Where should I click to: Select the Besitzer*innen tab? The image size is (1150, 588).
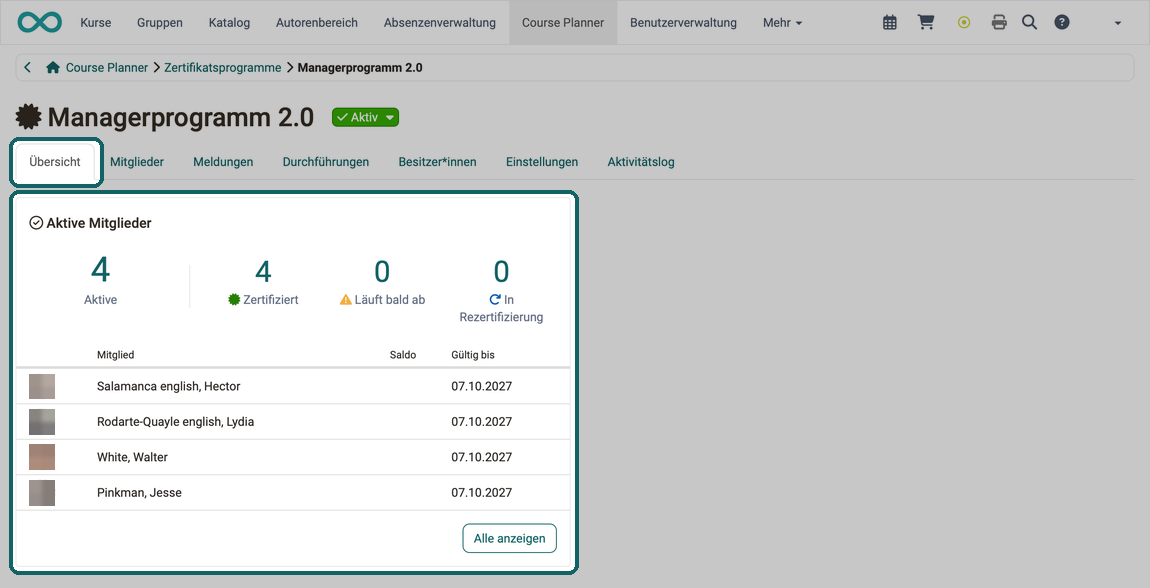438,162
